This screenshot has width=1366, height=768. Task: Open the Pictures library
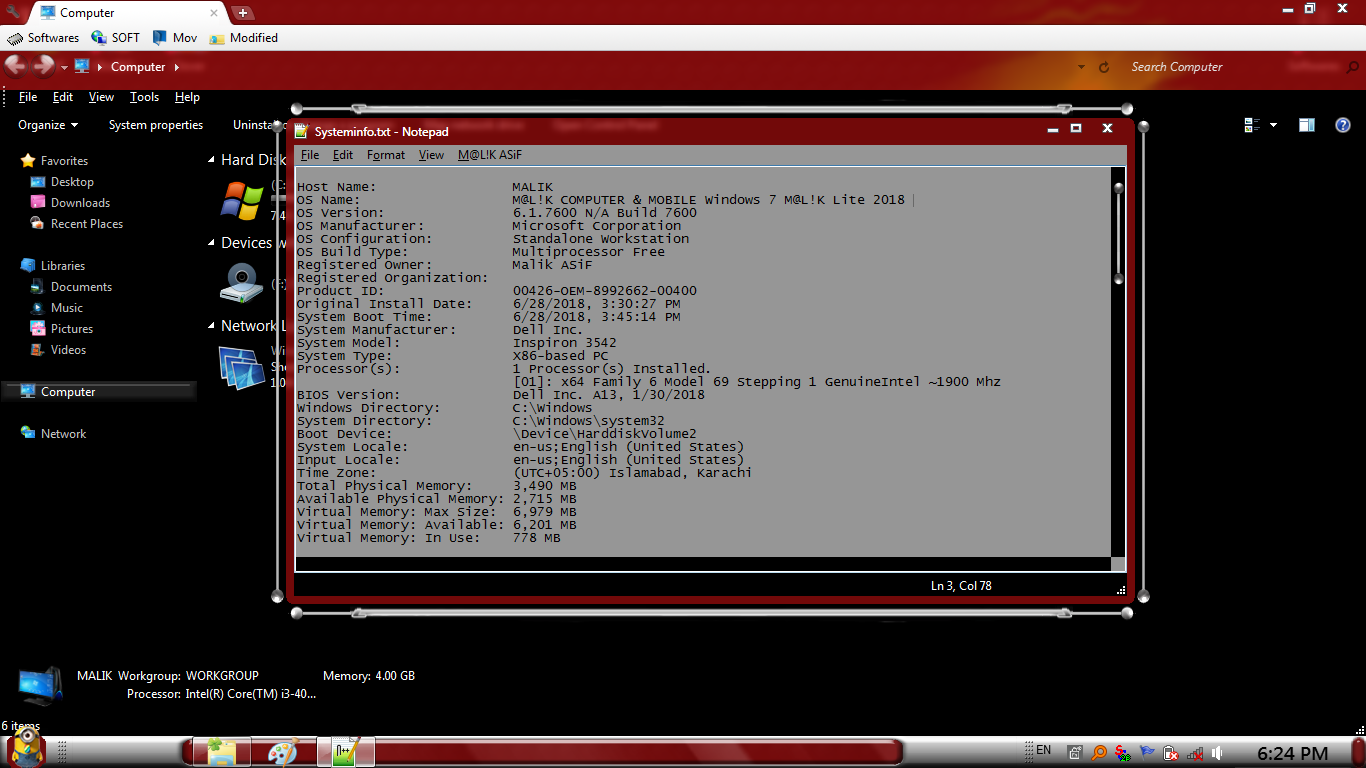(62, 329)
